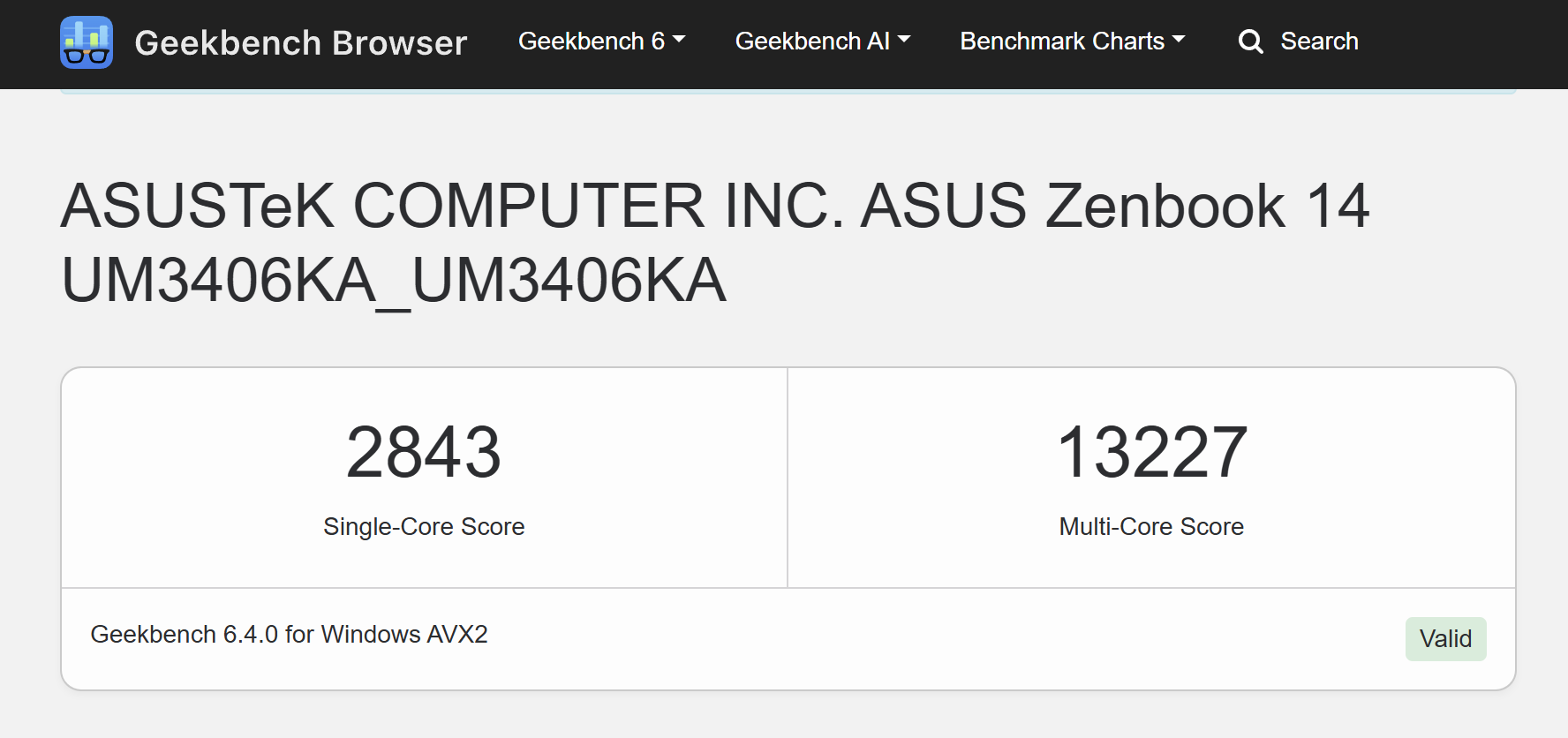Expand the Geekbench AI dropdown menu

pos(823,41)
